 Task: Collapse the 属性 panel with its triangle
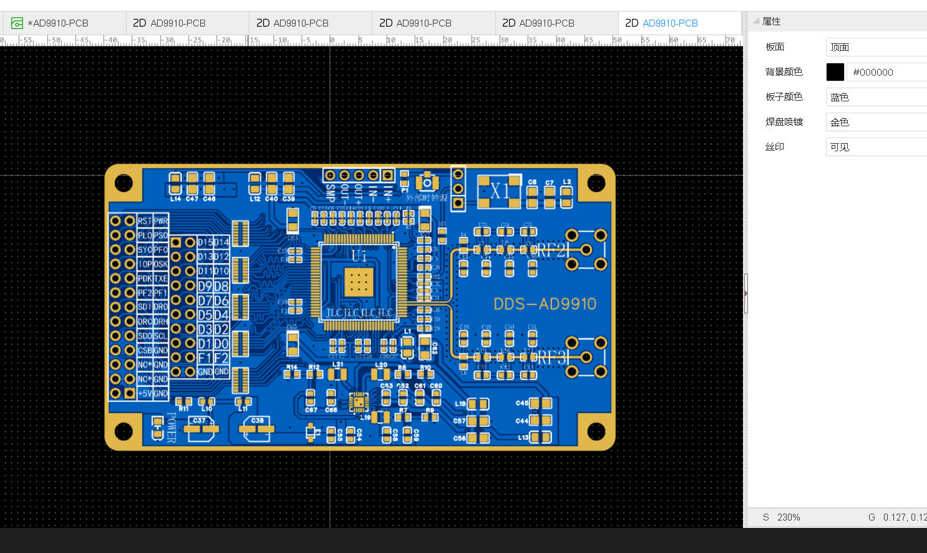coord(756,21)
